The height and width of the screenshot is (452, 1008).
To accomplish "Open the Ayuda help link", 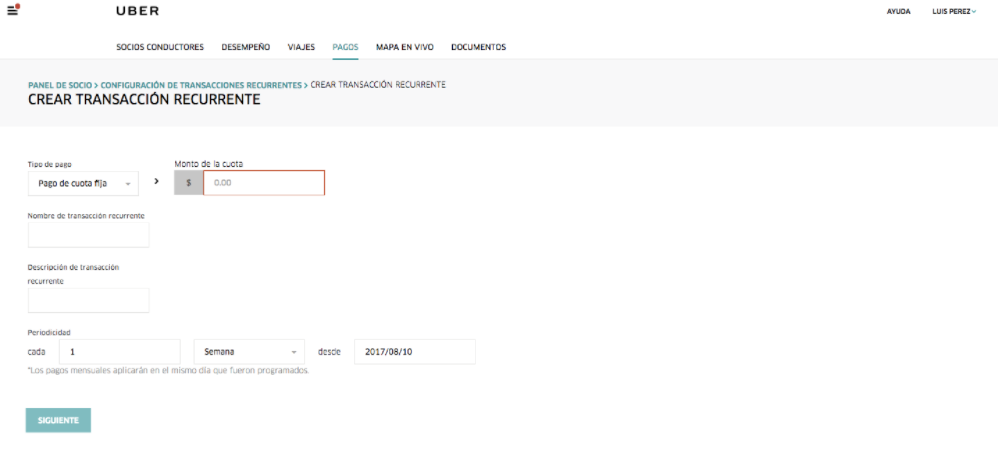I will click(898, 11).
